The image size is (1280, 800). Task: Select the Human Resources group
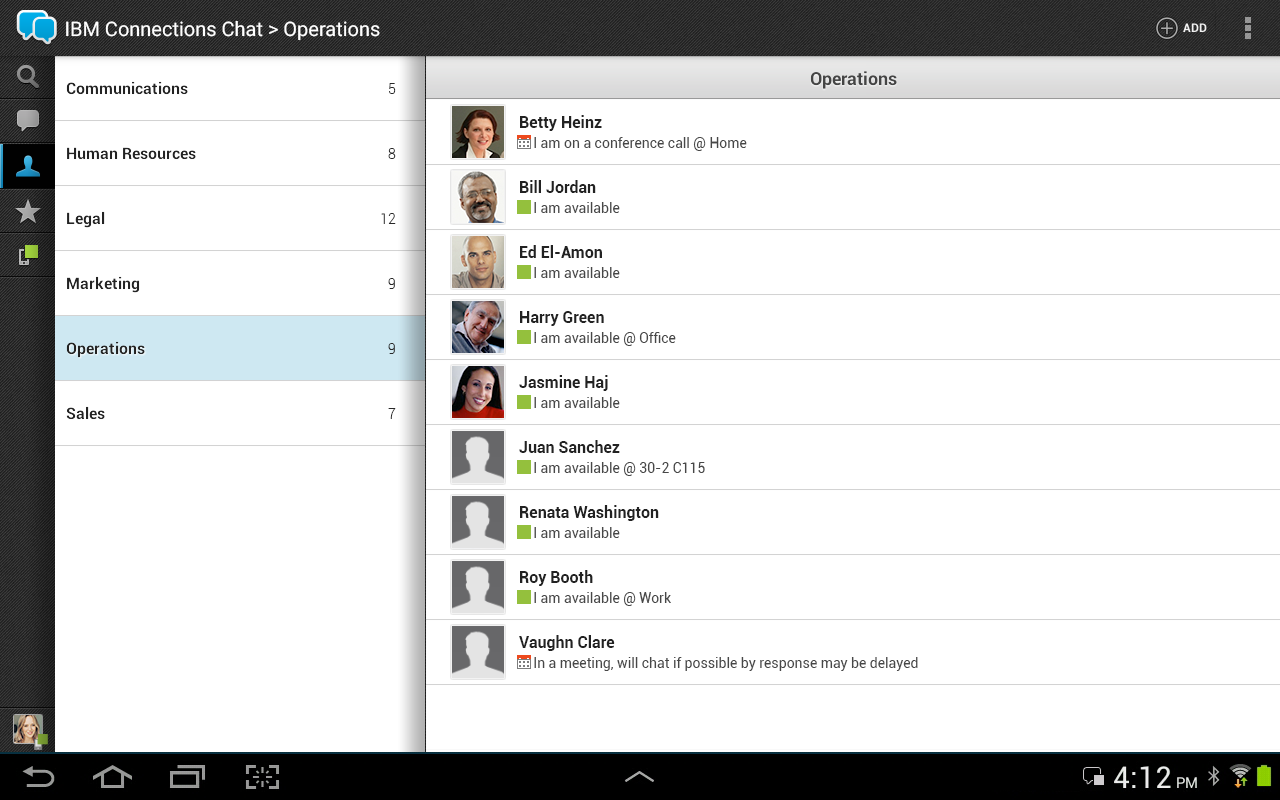[240, 154]
